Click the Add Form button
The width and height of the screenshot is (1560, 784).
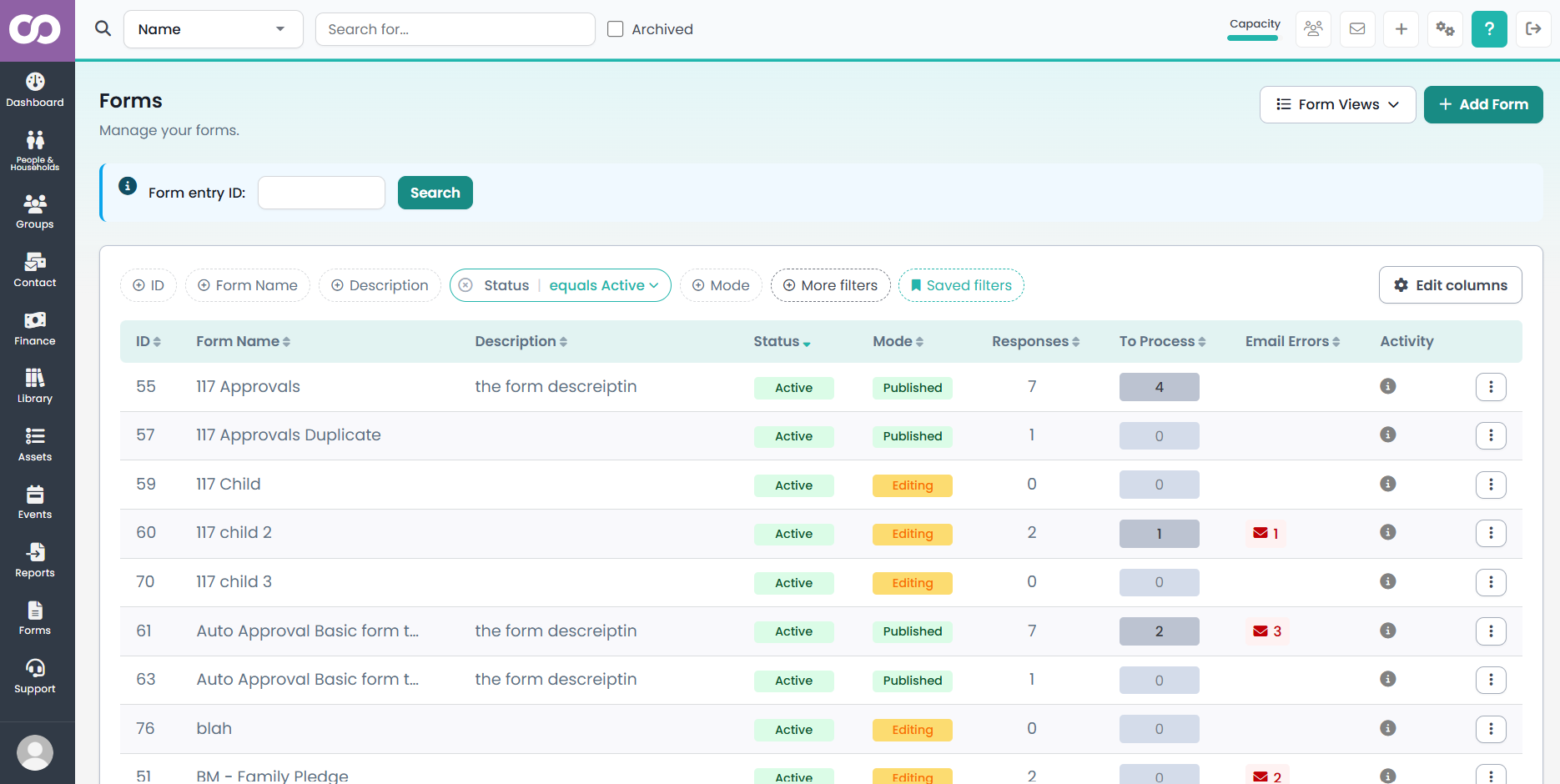coord(1483,104)
